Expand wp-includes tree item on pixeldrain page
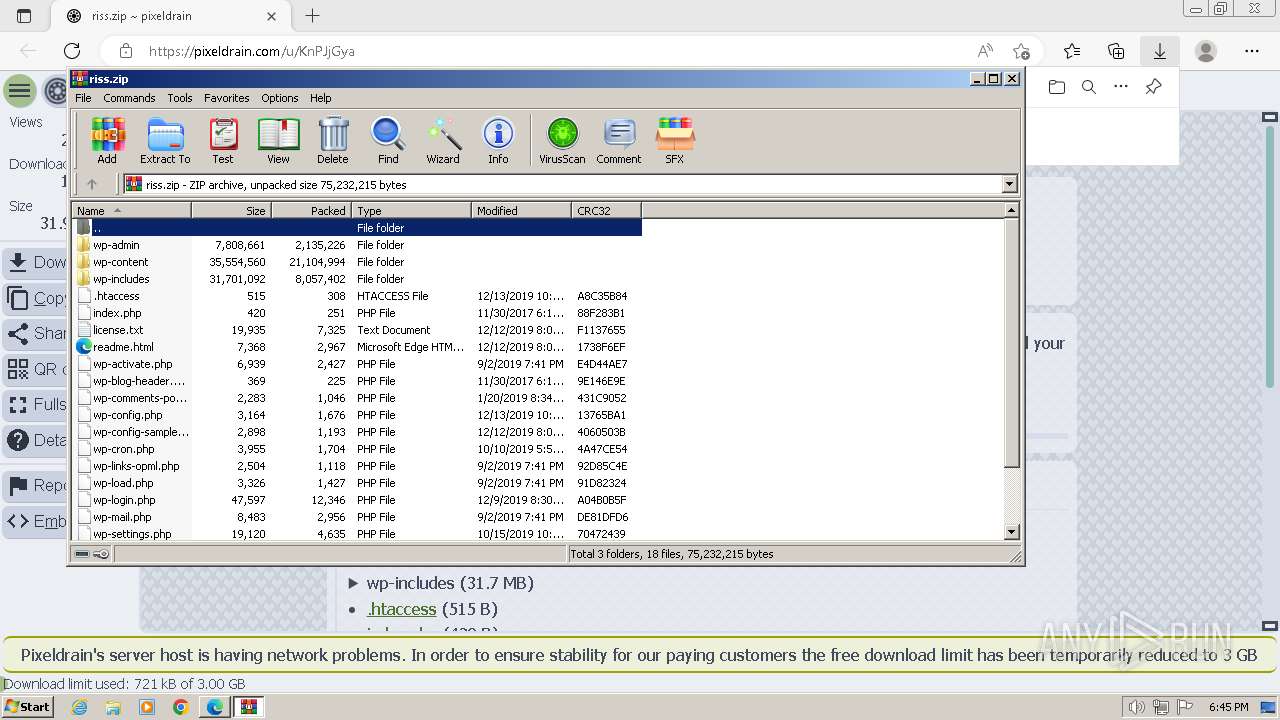1280x720 pixels. pyautogui.click(x=353, y=583)
